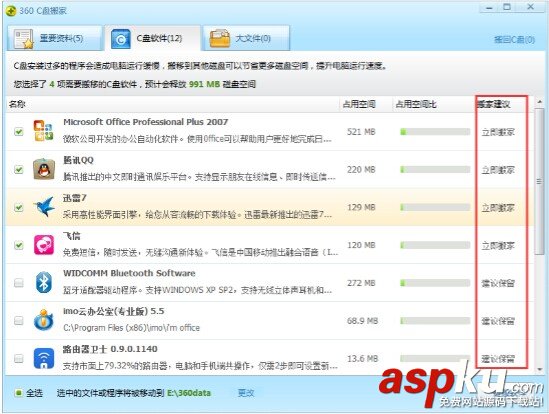The image size is (549, 414).
Task: Click the 飞信 pink icon
Action: coord(44,244)
